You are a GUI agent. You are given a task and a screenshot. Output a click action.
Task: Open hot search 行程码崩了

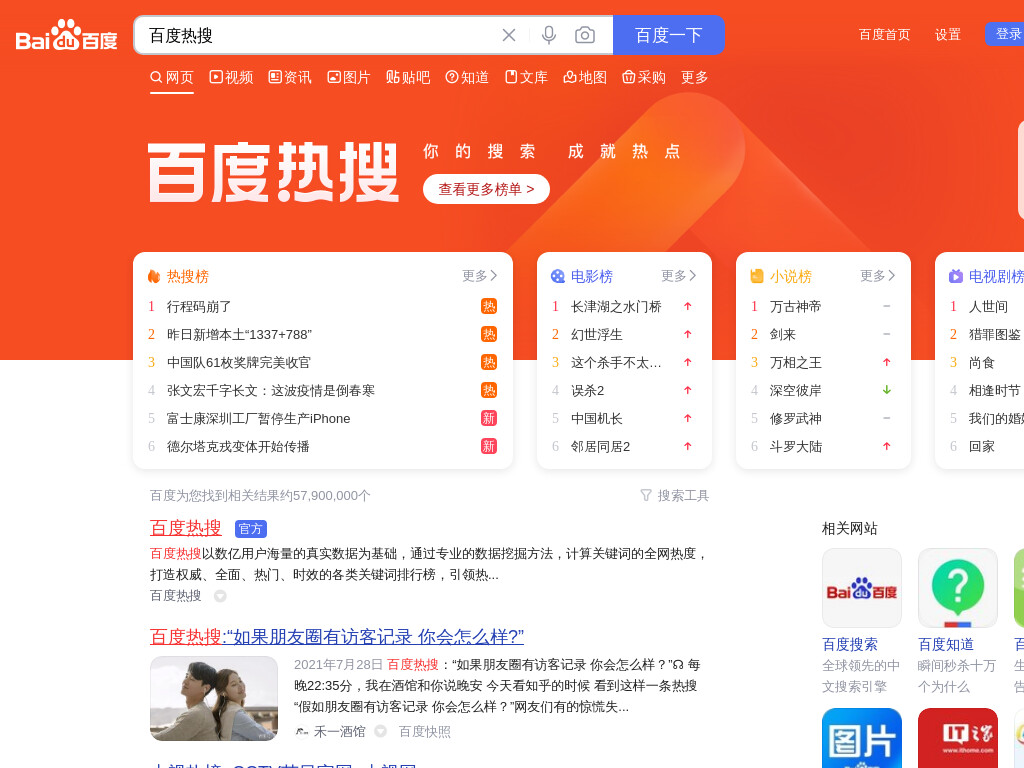(x=199, y=306)
